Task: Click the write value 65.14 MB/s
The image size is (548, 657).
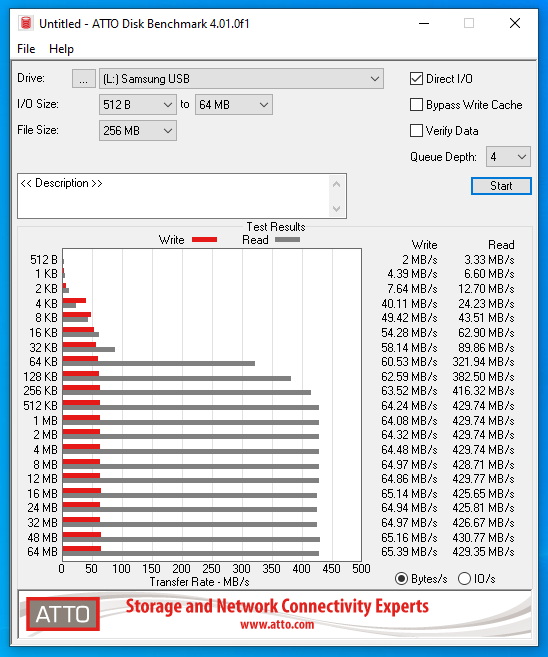Action: pyautogui.click(x=409, y=494)
